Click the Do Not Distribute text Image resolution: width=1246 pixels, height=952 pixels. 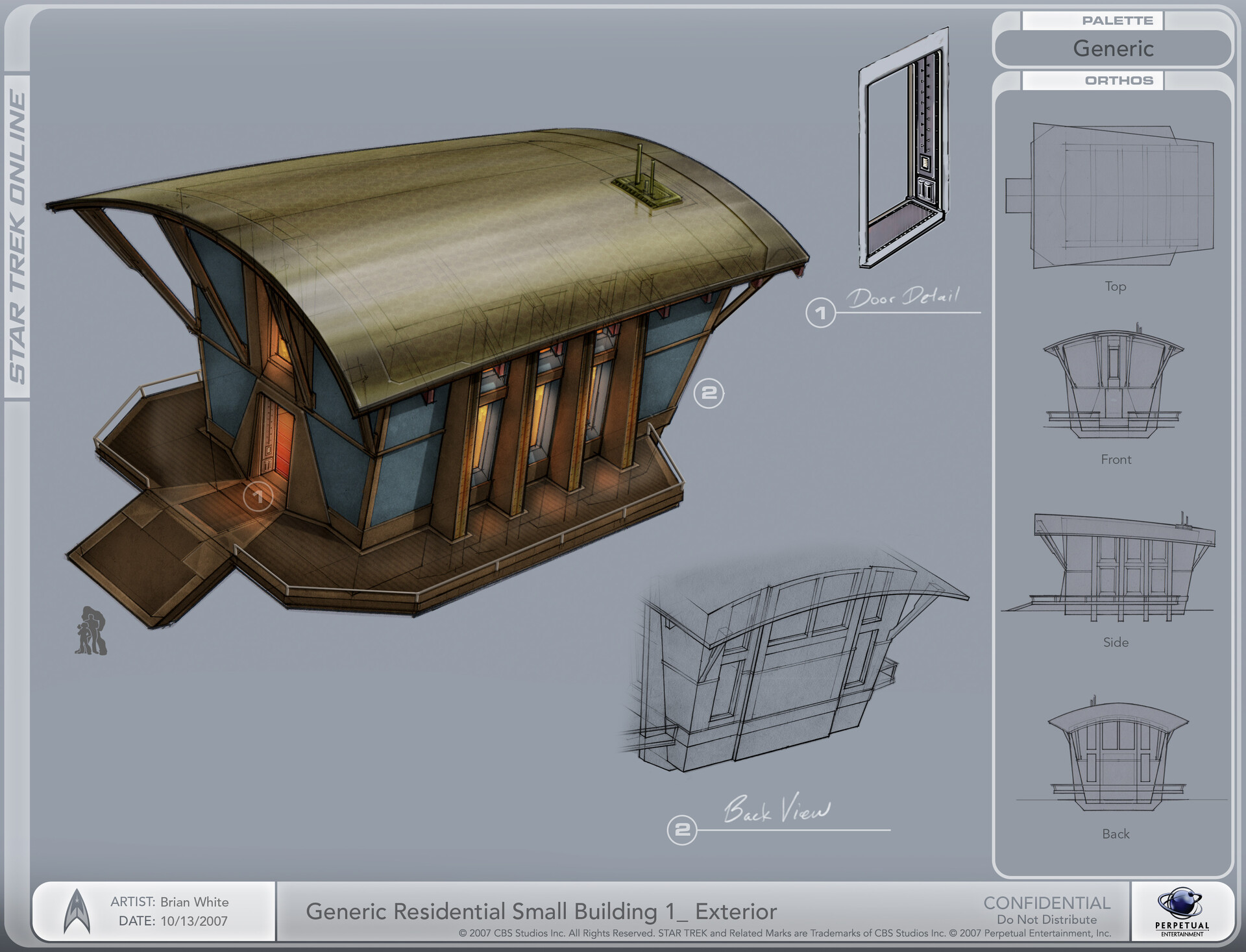point(1047,920)
